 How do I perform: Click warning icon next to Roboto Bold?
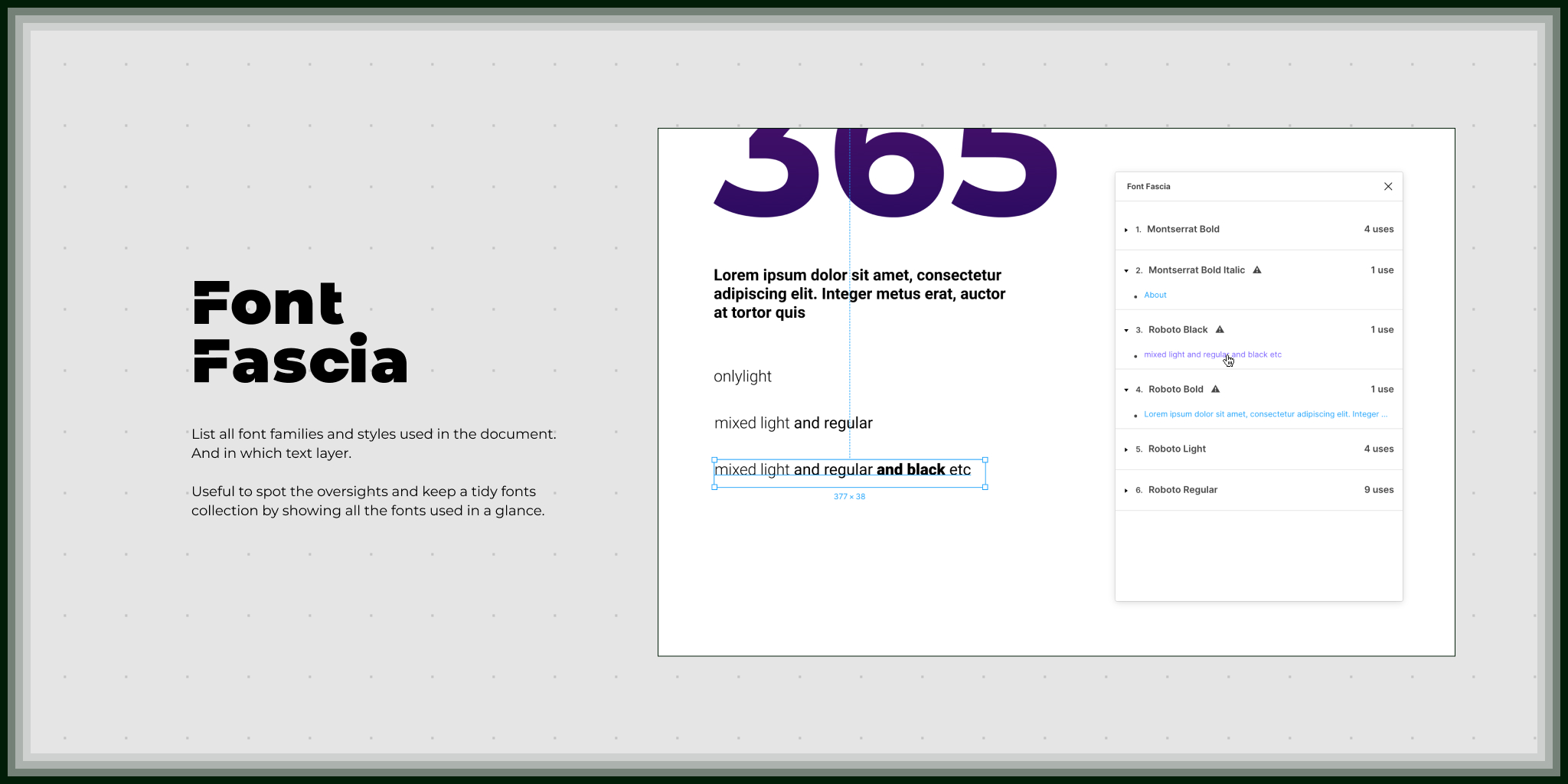(1215, 389)
